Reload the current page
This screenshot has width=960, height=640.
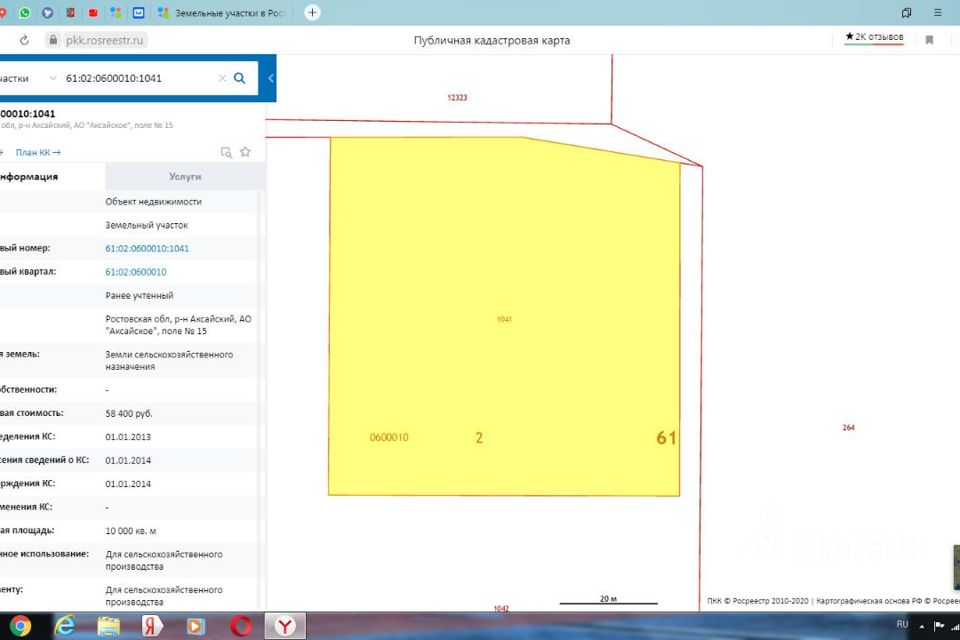[24, 40]
